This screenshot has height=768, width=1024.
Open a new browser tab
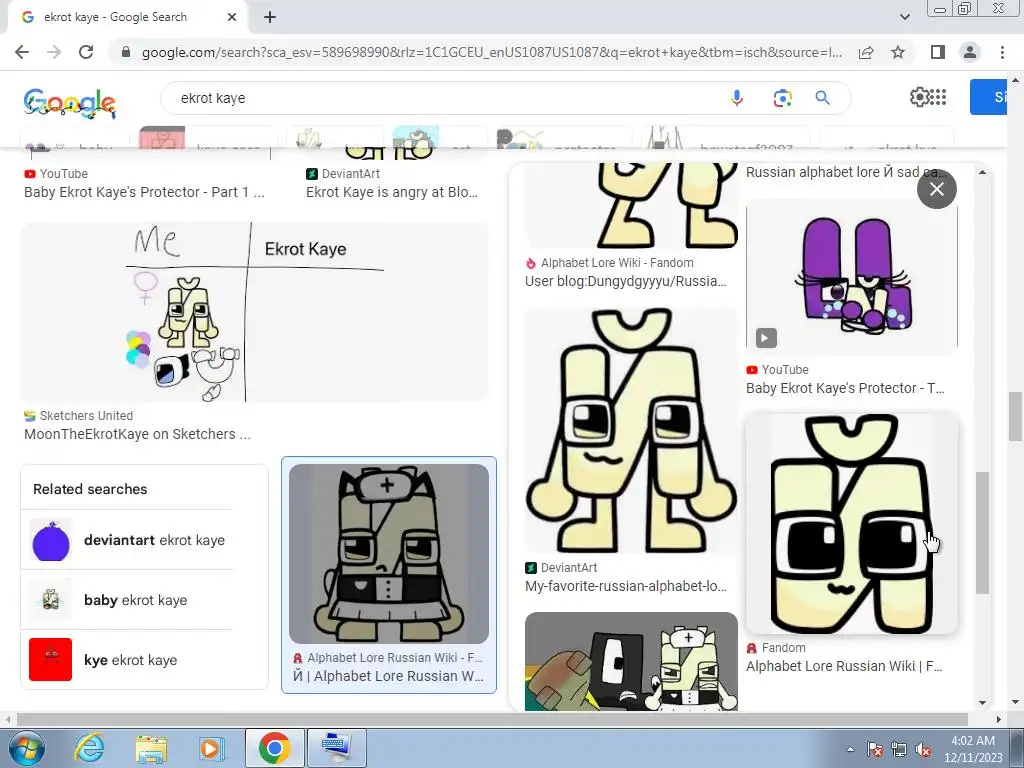point(270,18)
